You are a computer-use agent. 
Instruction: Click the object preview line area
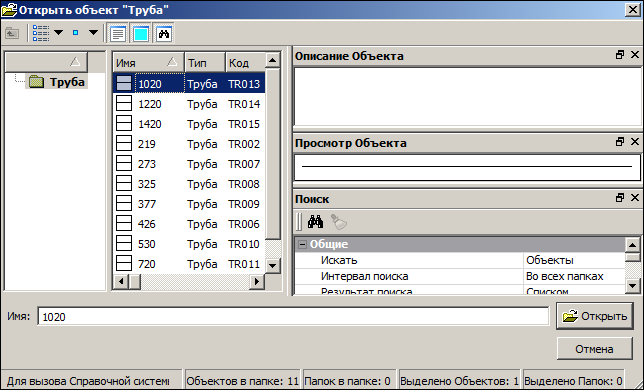(467, 167)
